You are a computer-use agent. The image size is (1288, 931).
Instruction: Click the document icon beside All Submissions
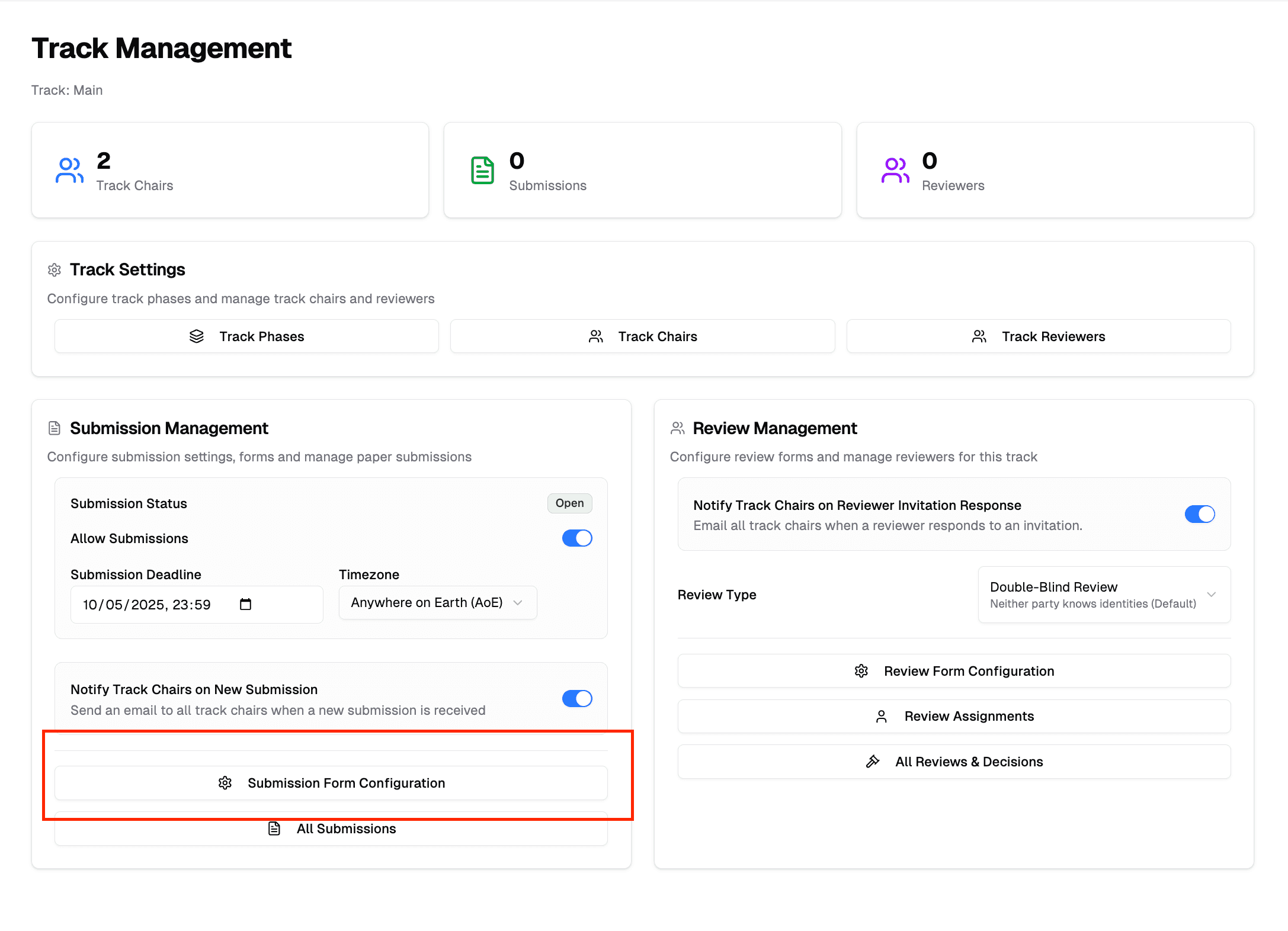coord(274,829)
